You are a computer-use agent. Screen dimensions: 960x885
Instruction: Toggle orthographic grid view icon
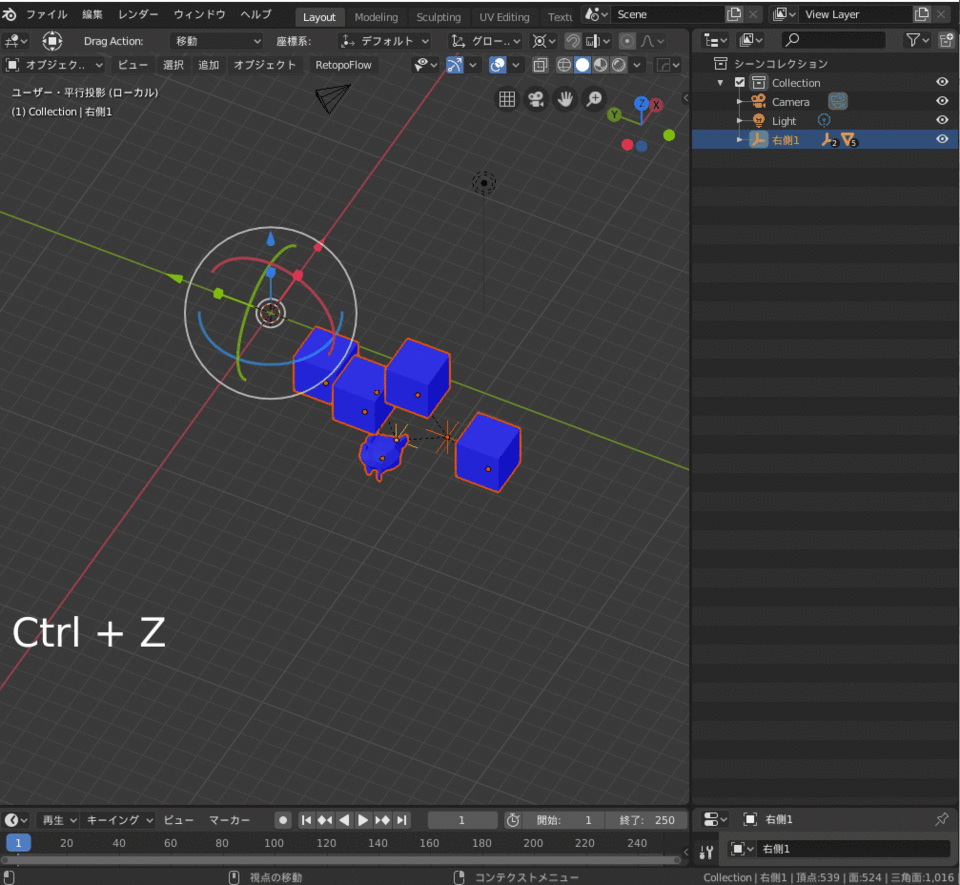pyautogui.click(x=507, y=98)
